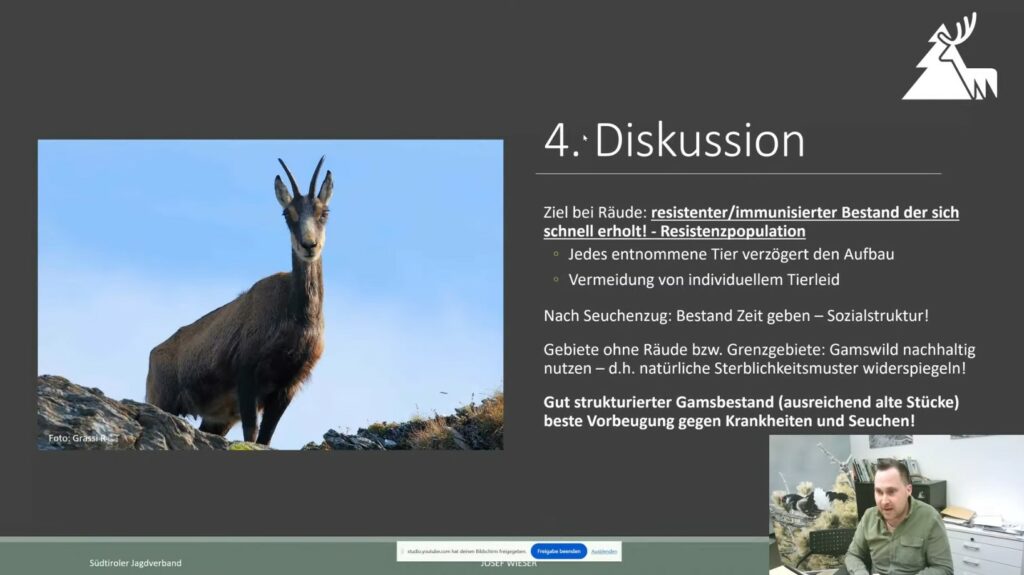Click the horizontal line under the title
Viewport: 1024px width, 575px height.
(x=738, y=174)
